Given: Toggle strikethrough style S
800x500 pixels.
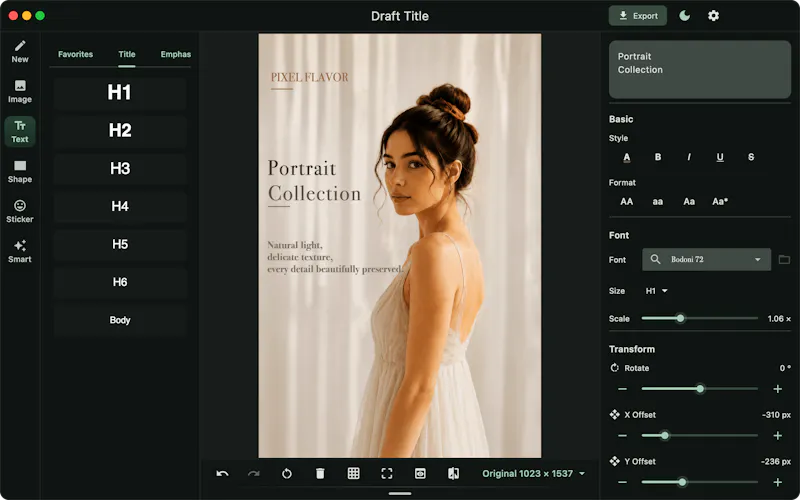Looking at the screenshot, I should pos(751,157).
